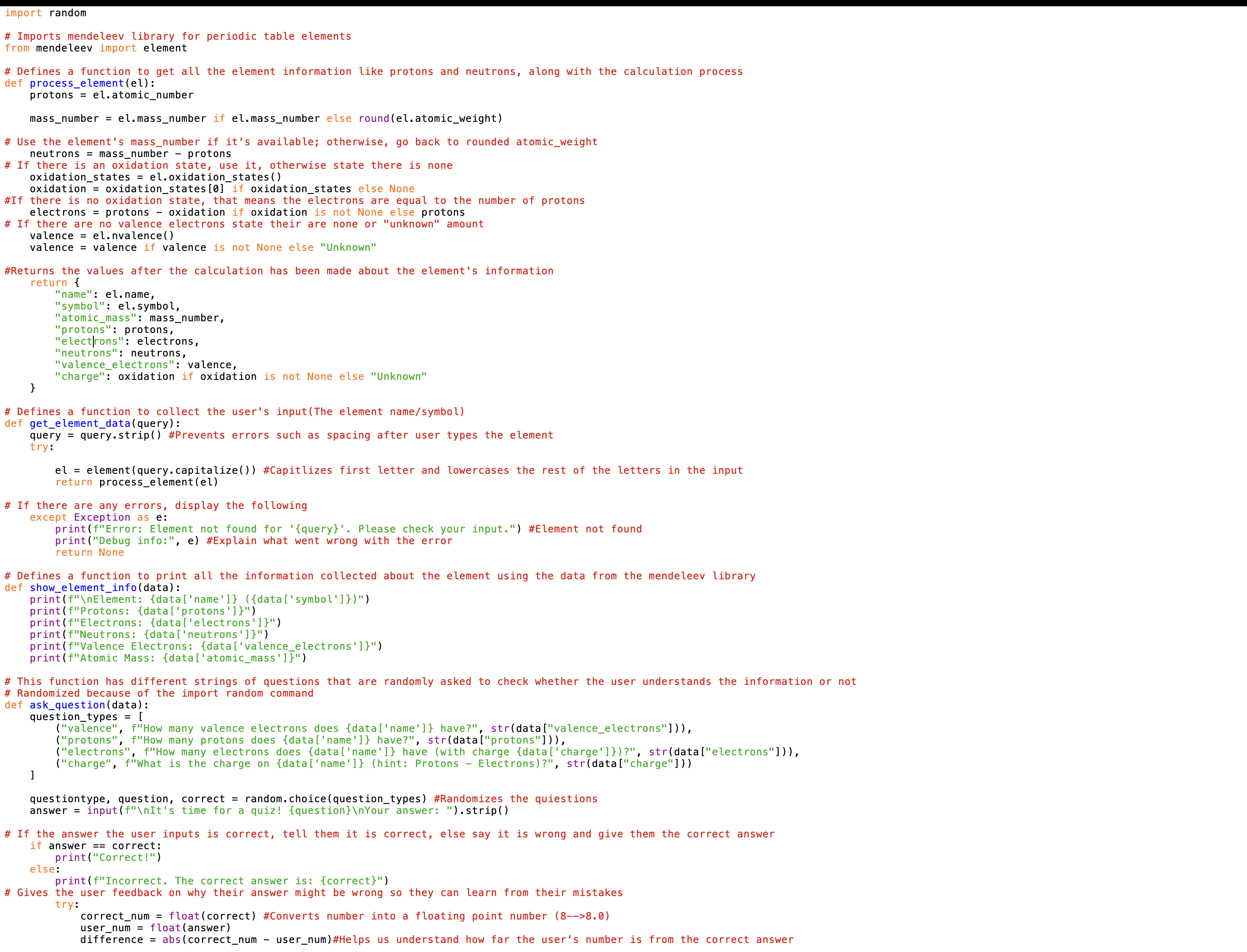Click the "atomic_mass" dictionary key
This screenshot has height=952, width=1247.
click(96, 318)
